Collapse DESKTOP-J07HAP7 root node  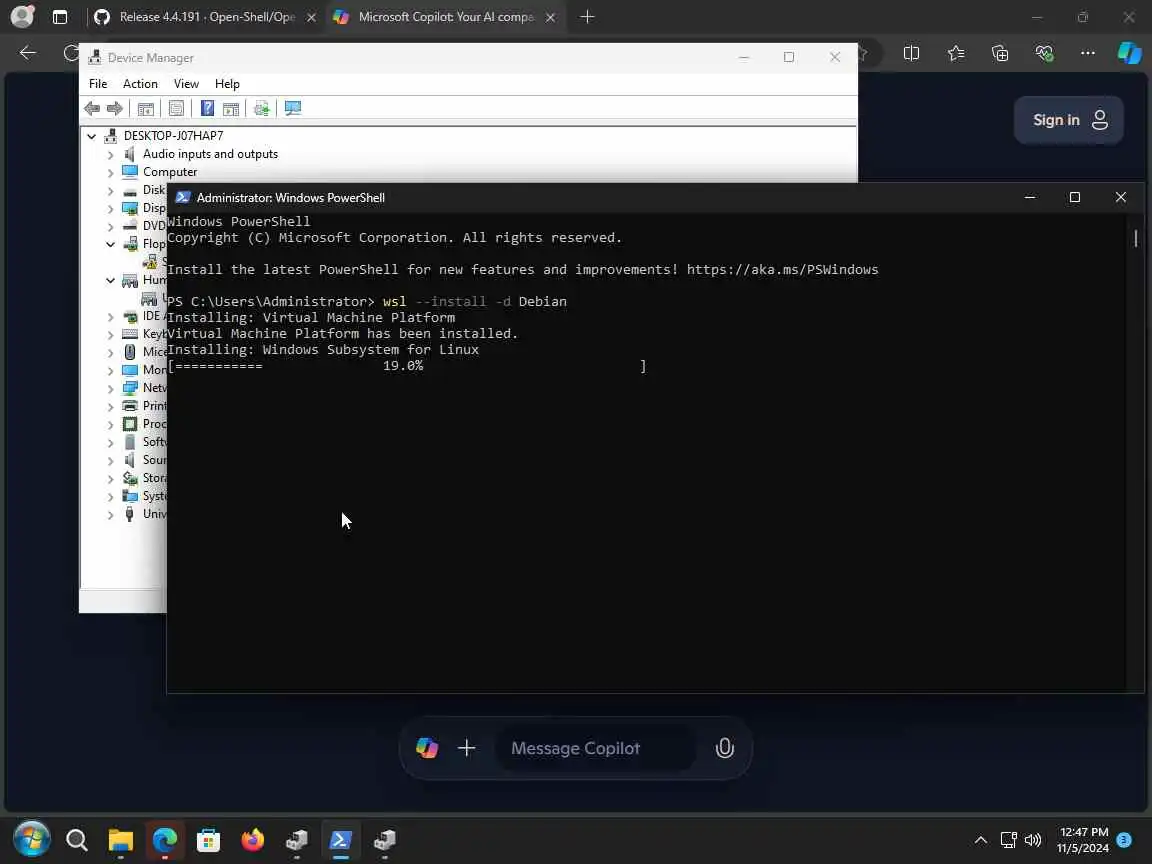[92, 136]
